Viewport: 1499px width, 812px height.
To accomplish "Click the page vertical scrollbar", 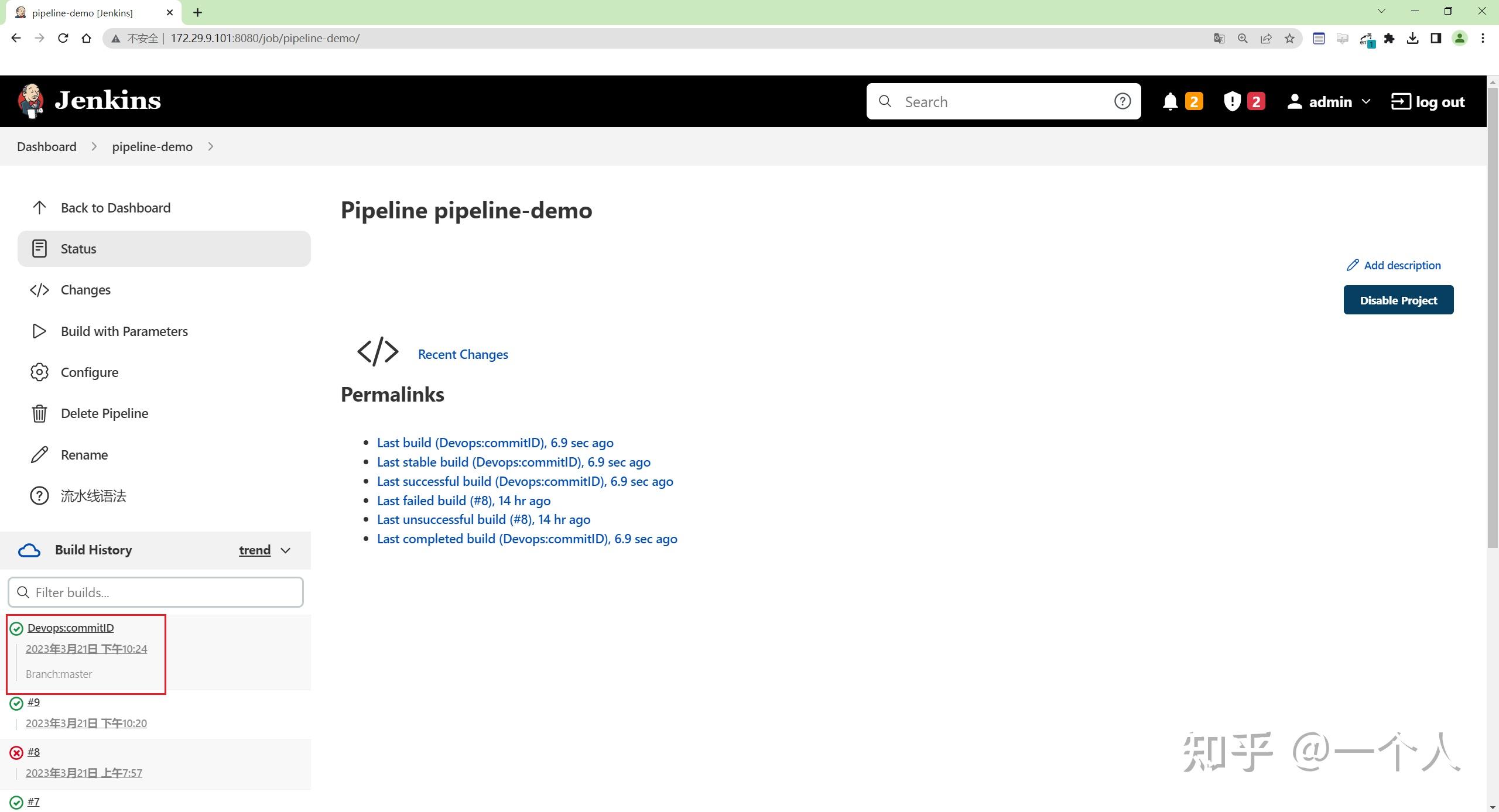I will click(1493, 316).
